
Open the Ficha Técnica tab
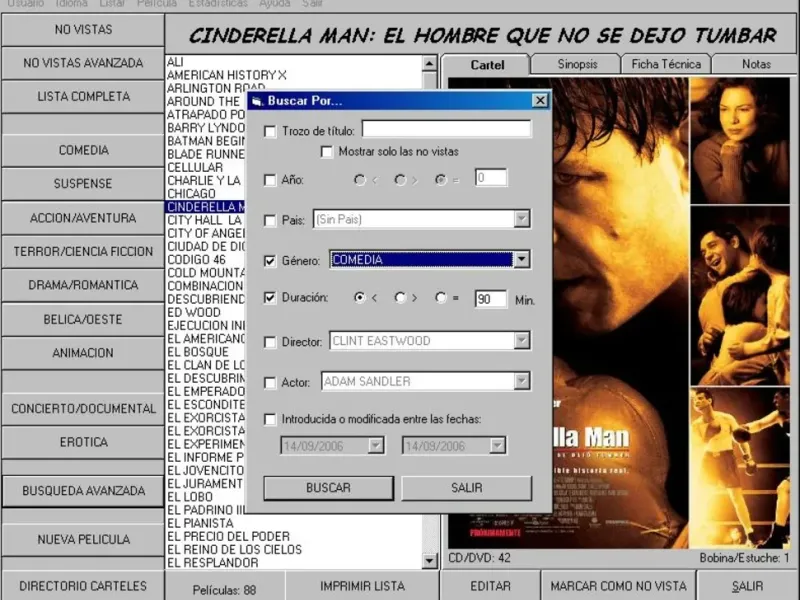(x=666, y=64)
